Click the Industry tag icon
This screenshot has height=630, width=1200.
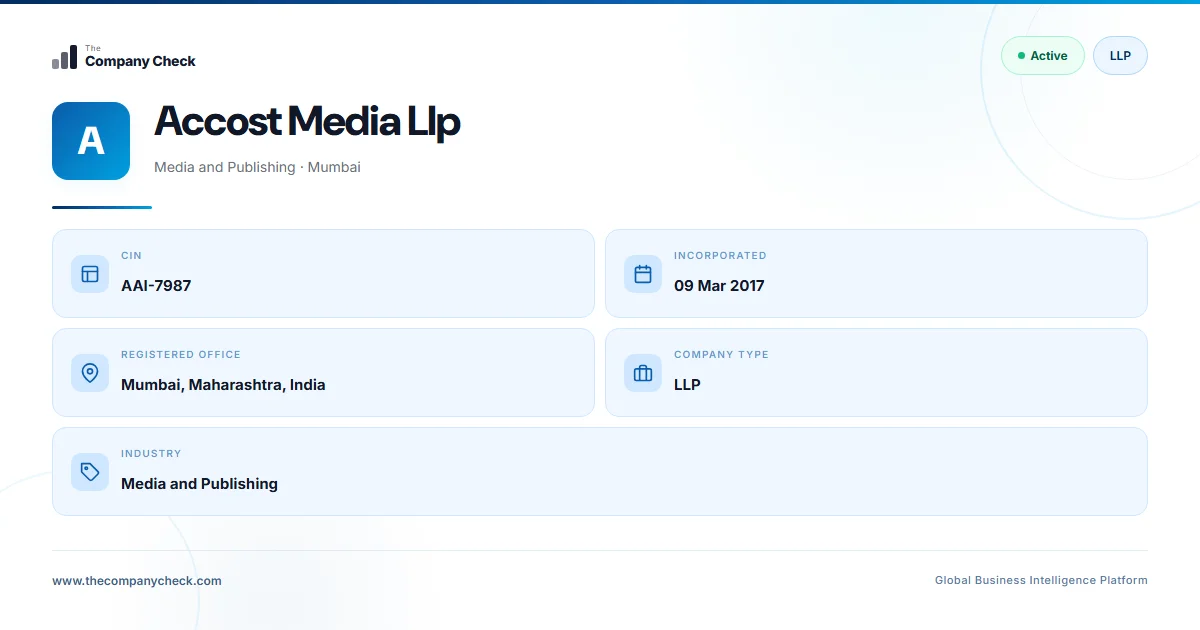click(90, 472)
